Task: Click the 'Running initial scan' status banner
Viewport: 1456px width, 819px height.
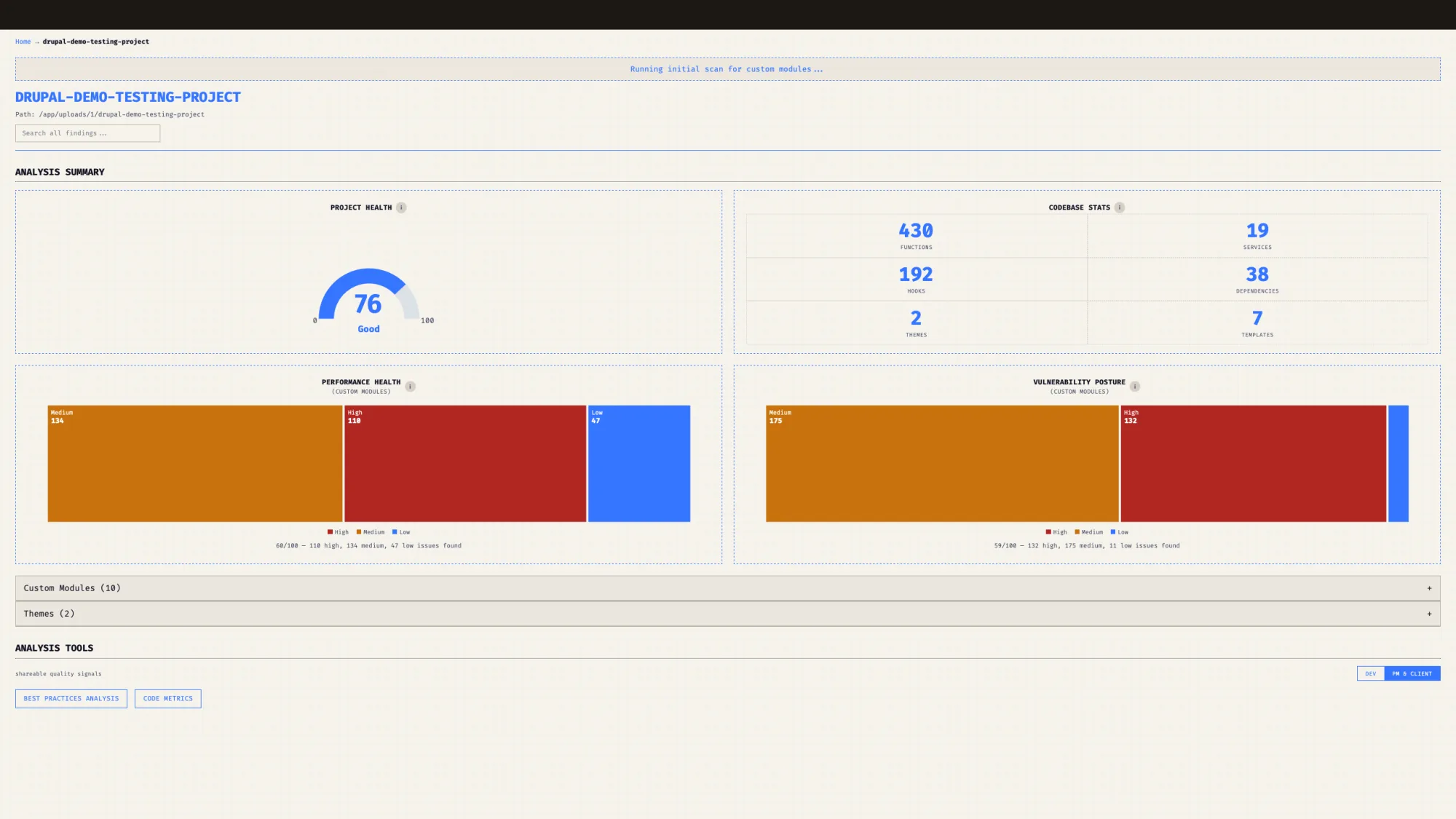Action: (727, 69)
